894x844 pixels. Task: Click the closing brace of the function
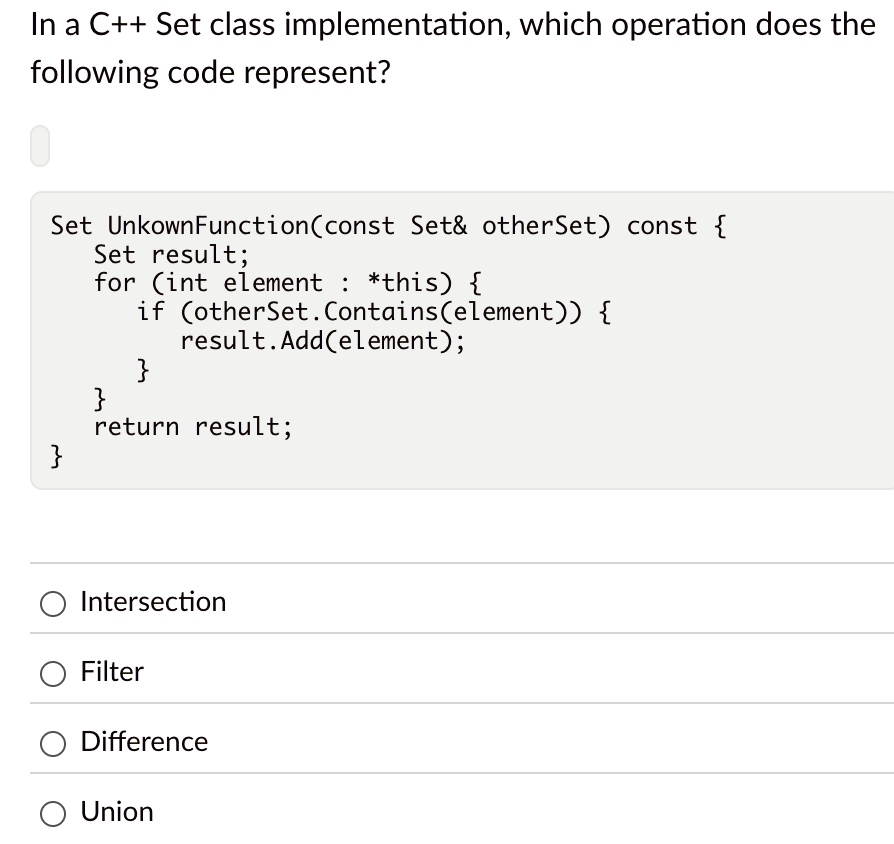tap(55, 455)
